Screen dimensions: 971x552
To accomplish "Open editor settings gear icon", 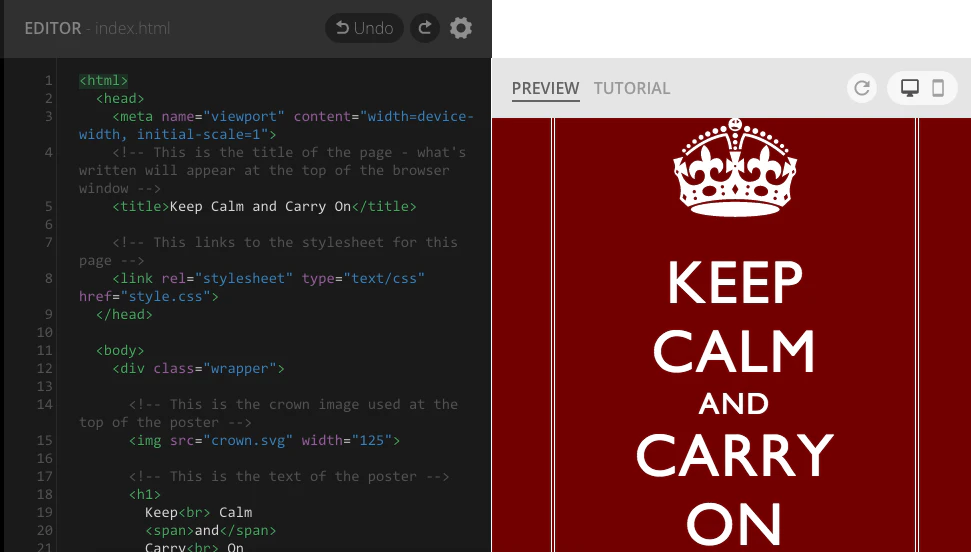I will [x=461, y=28].
